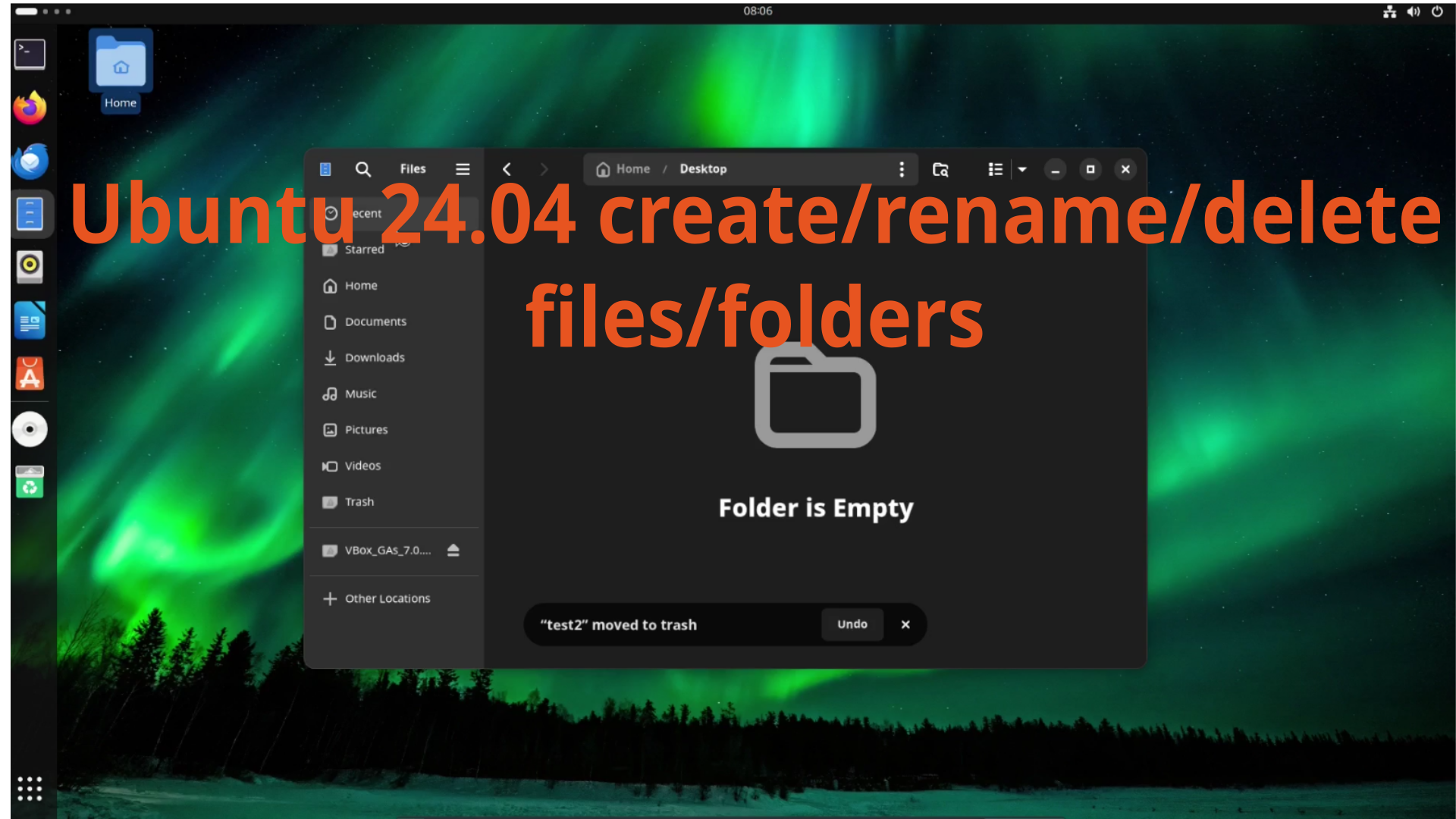Click the search-in-folder icon

pyautogui.click(x=940, y=169)
